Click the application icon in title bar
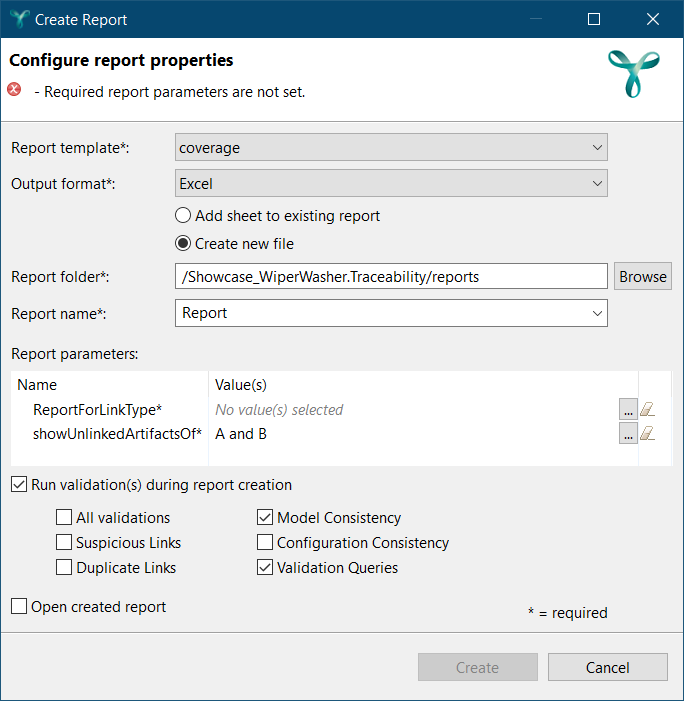 [19, 19]
